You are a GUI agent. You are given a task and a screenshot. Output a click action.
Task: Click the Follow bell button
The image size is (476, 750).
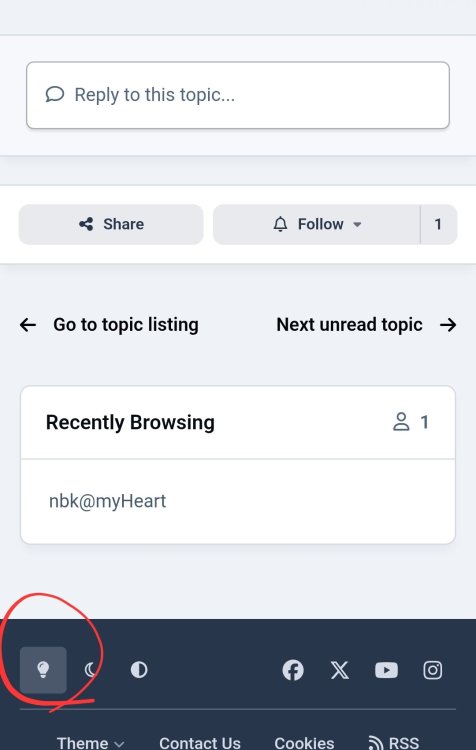pyautogui.click(x=316, y=224)
